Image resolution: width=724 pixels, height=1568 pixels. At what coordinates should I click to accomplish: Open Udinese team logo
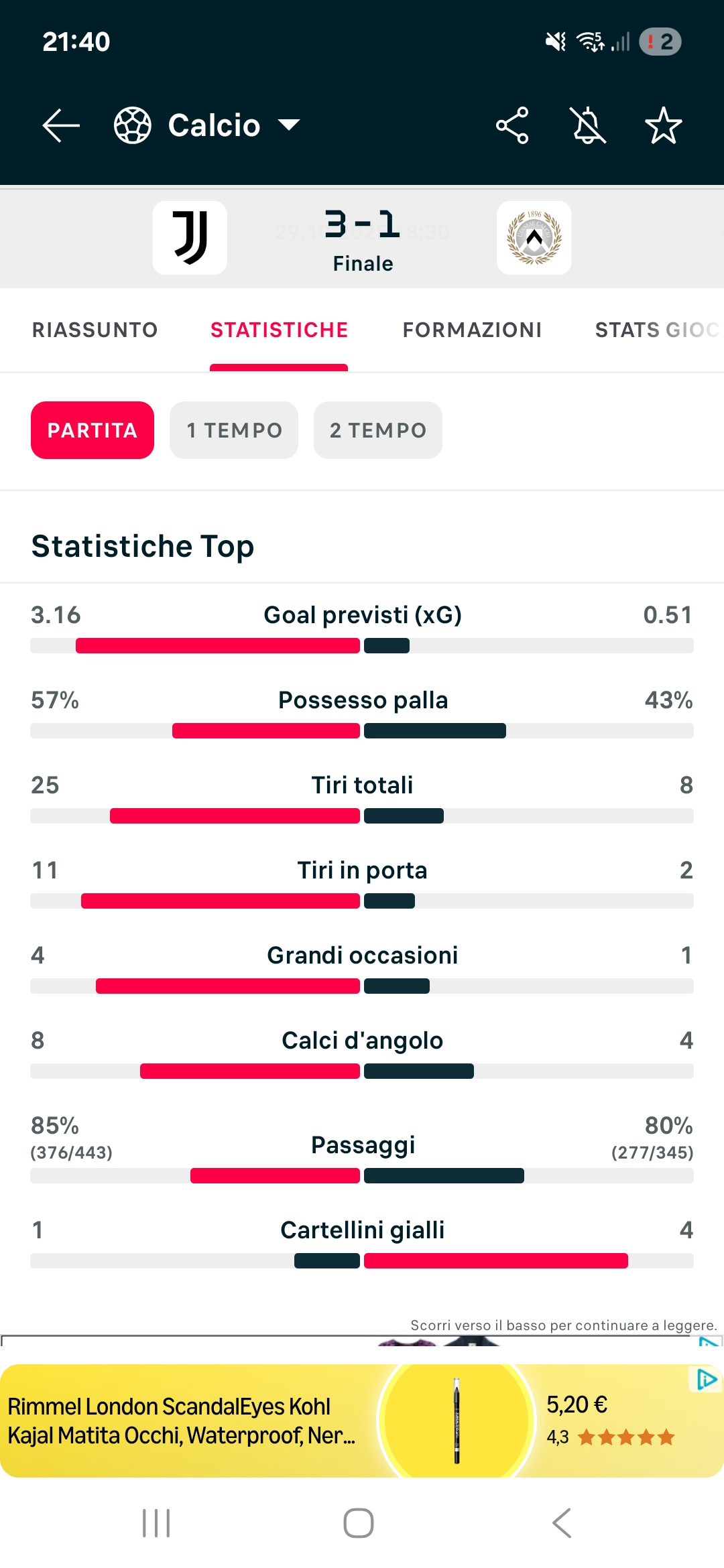(534, 238)
